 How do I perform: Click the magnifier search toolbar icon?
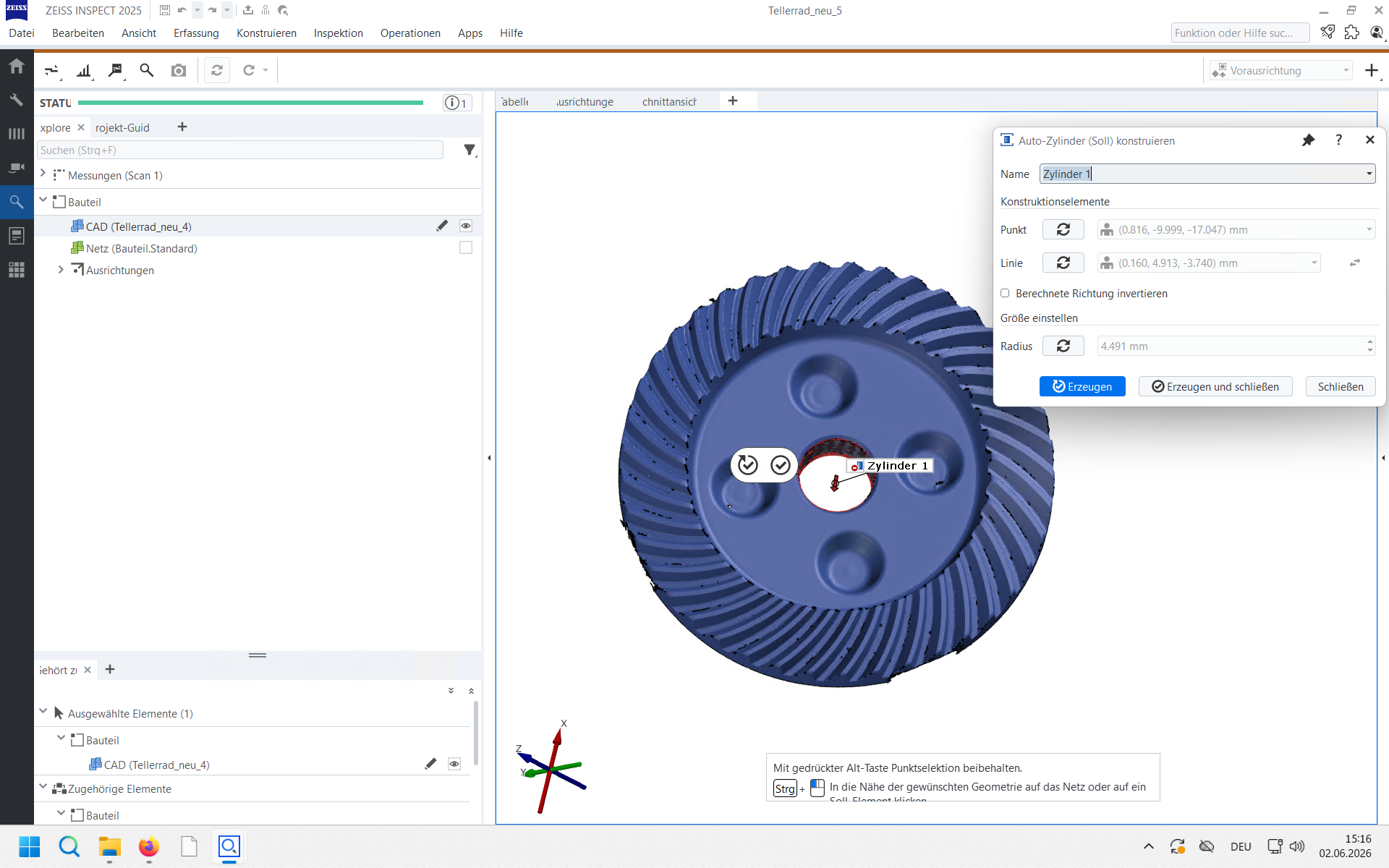147,70
